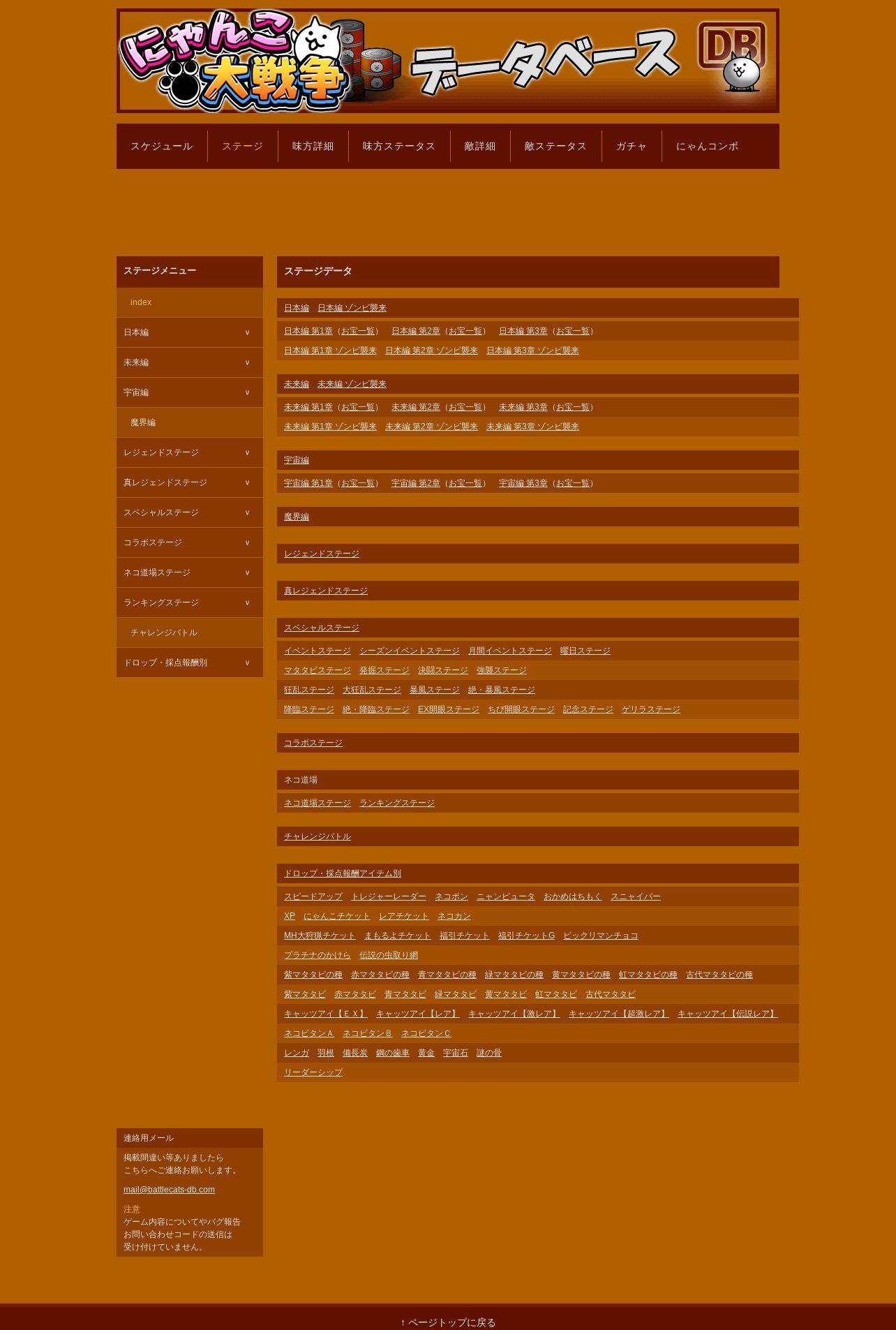Select the ステージ navigation item
896x1330 pixels.
coord(243,147)
